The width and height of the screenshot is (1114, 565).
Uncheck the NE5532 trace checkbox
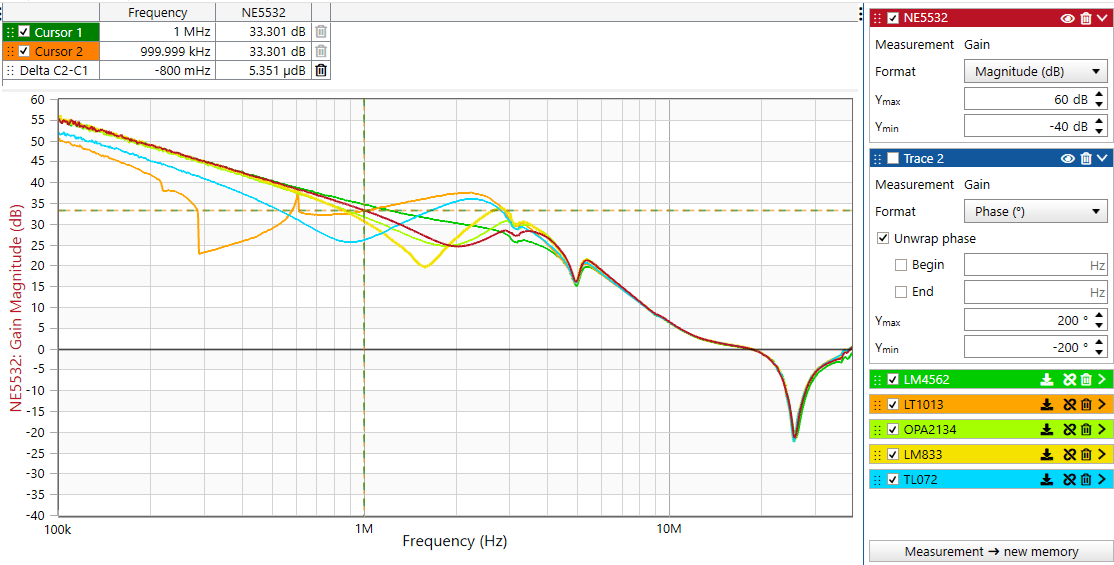tap(893, 18)
